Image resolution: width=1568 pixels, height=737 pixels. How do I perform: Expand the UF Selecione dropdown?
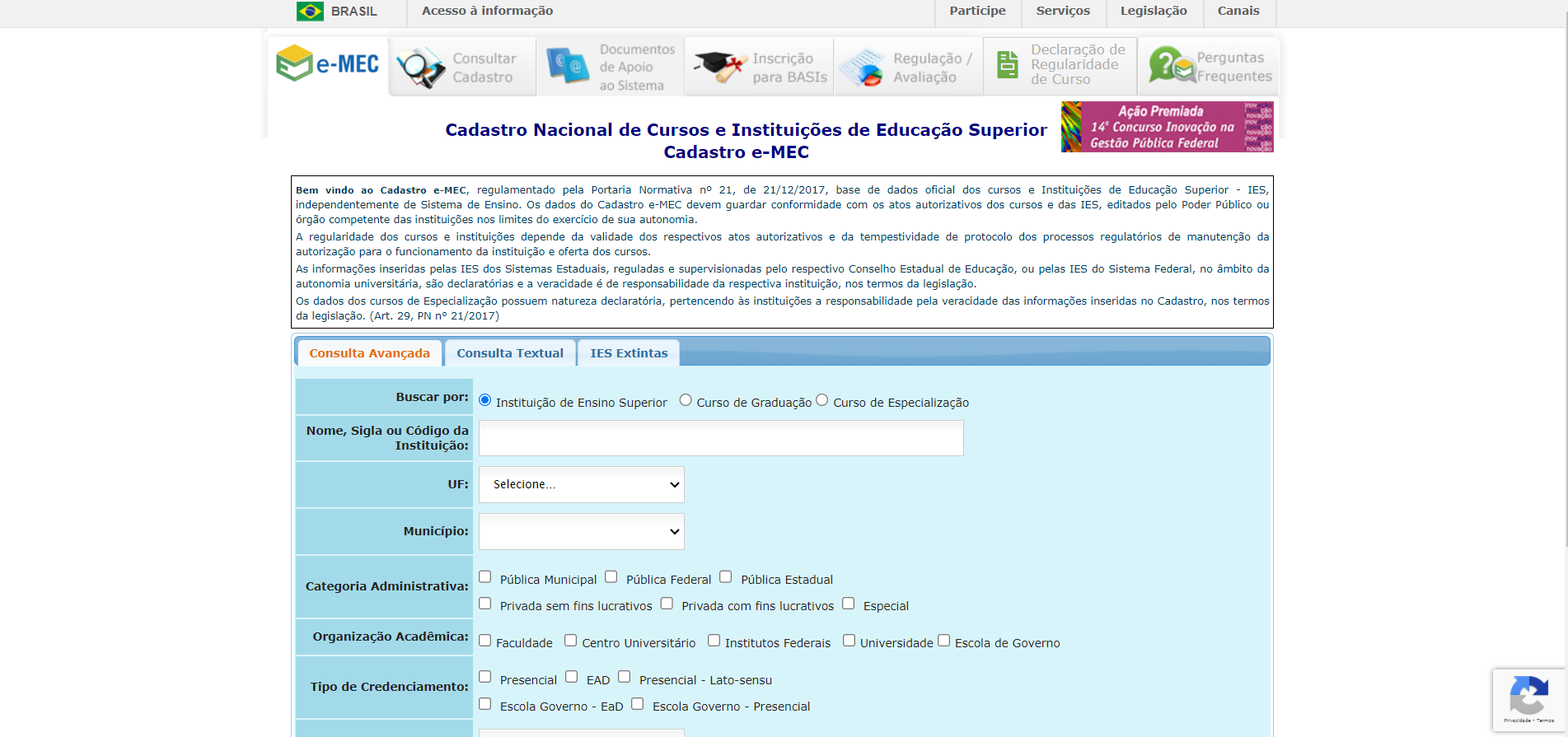582,485
